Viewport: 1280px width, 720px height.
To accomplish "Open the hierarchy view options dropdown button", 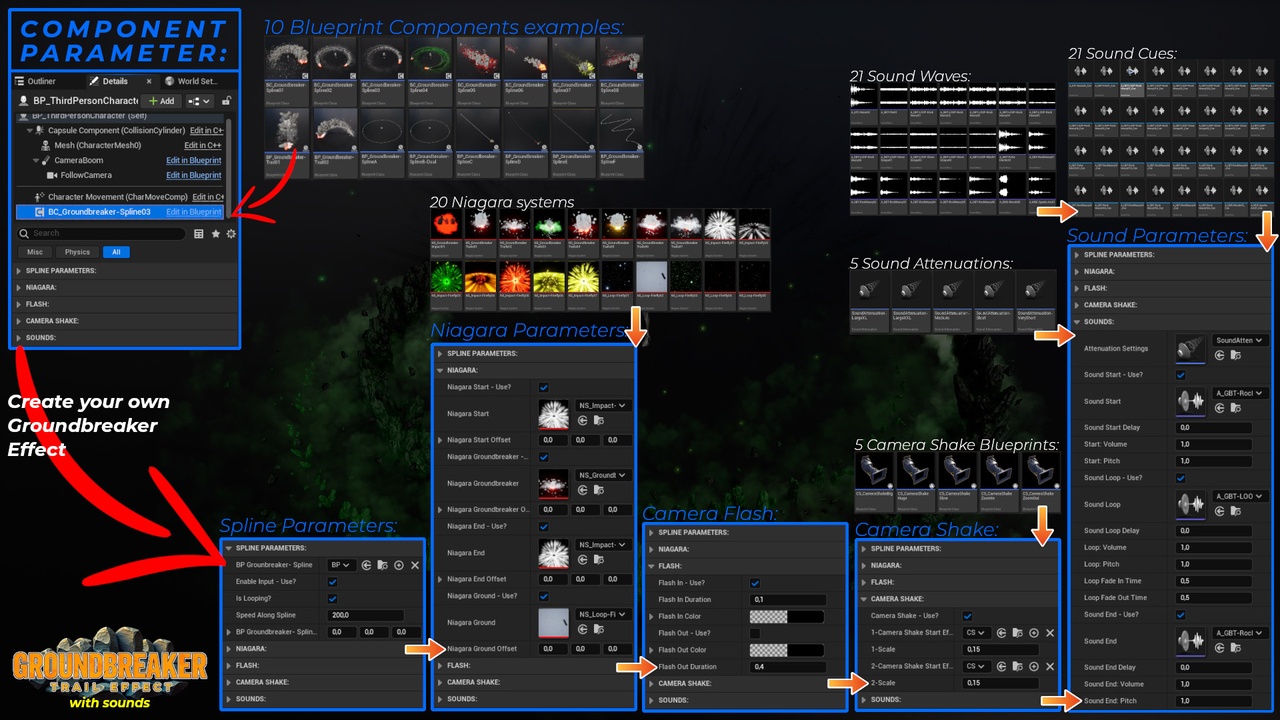I will 200,101.
